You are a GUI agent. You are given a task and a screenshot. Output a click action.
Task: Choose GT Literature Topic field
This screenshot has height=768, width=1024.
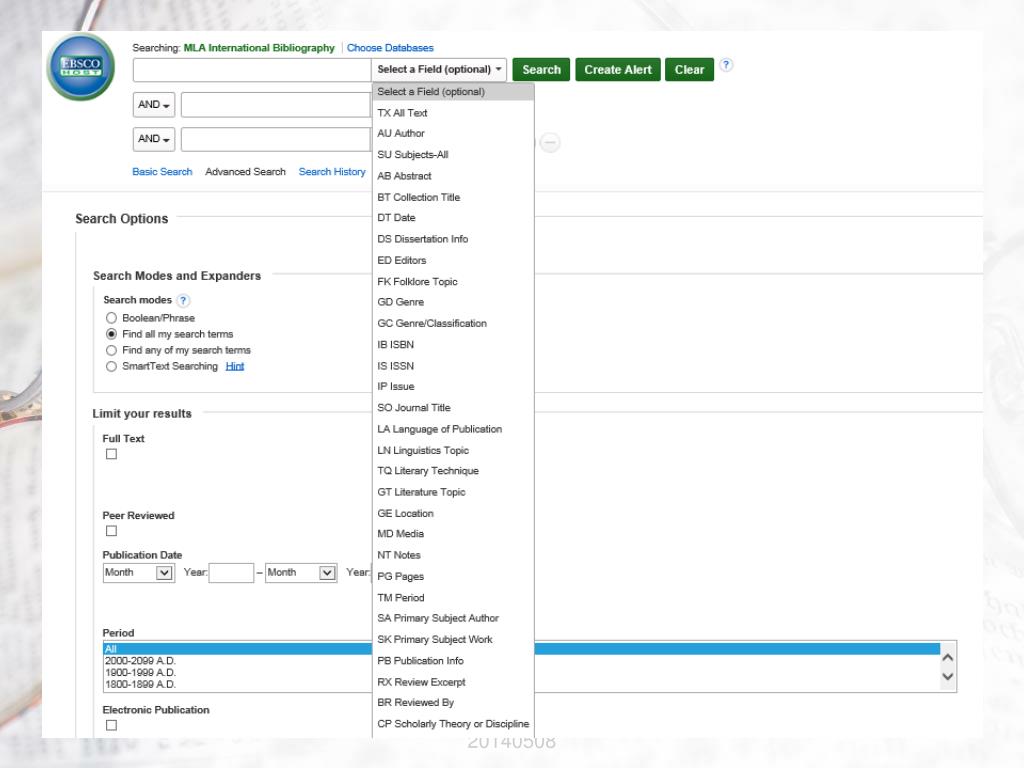(453, 492)
